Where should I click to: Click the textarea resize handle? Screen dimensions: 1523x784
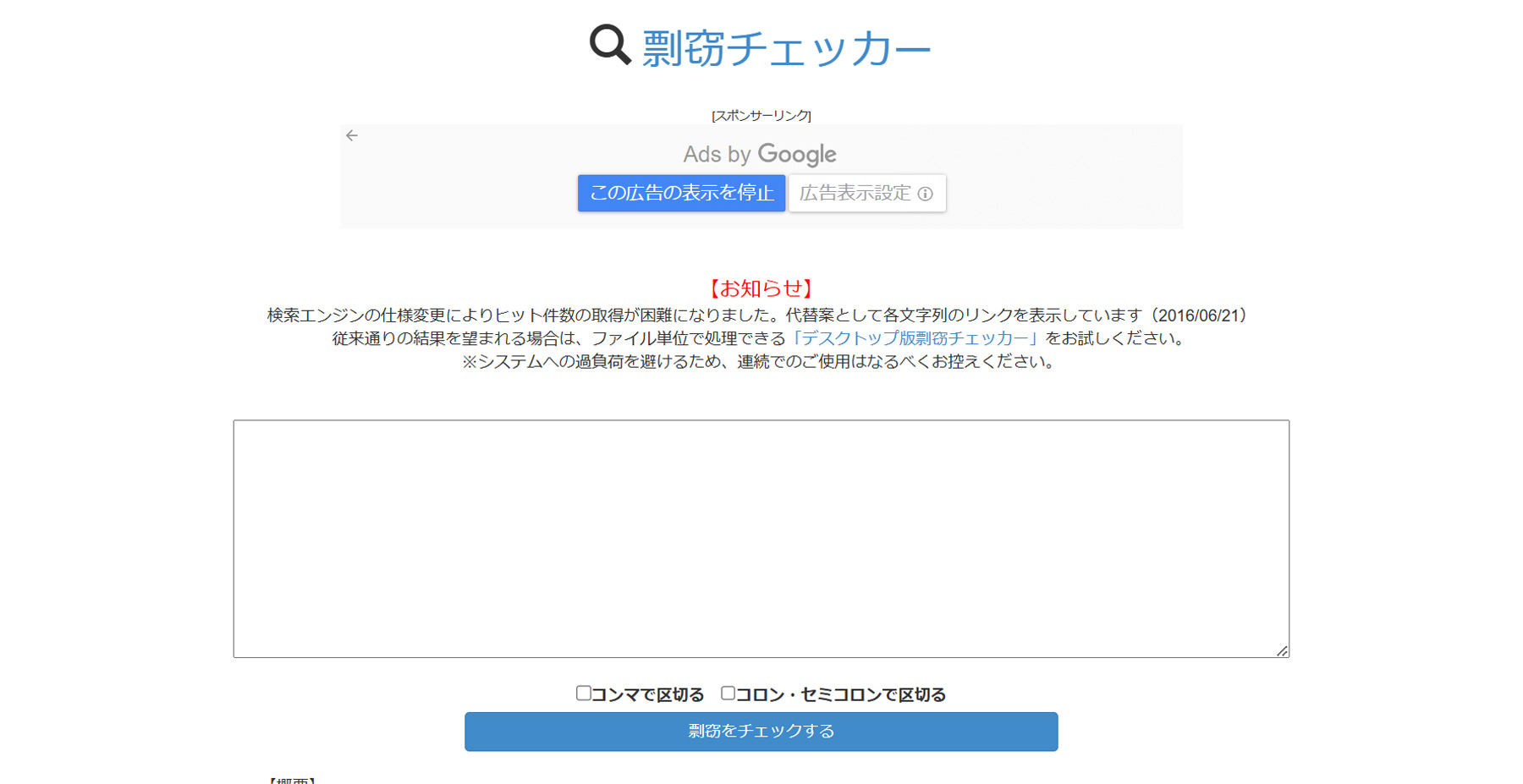click(1282, 650)
